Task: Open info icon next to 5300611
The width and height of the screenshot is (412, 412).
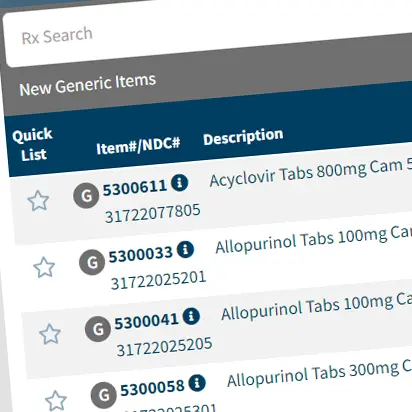Action: point(180,183)
